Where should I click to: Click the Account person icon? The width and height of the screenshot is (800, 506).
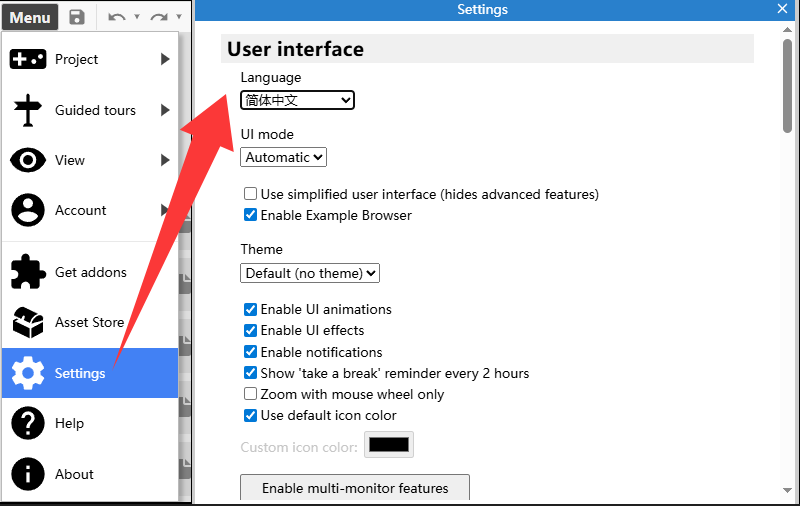pos(28,210)
